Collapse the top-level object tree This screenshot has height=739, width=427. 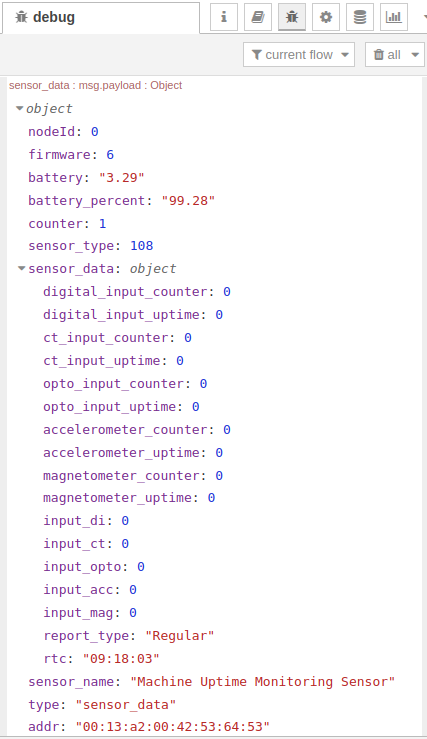pyautogui.click(x=19, y=108)
